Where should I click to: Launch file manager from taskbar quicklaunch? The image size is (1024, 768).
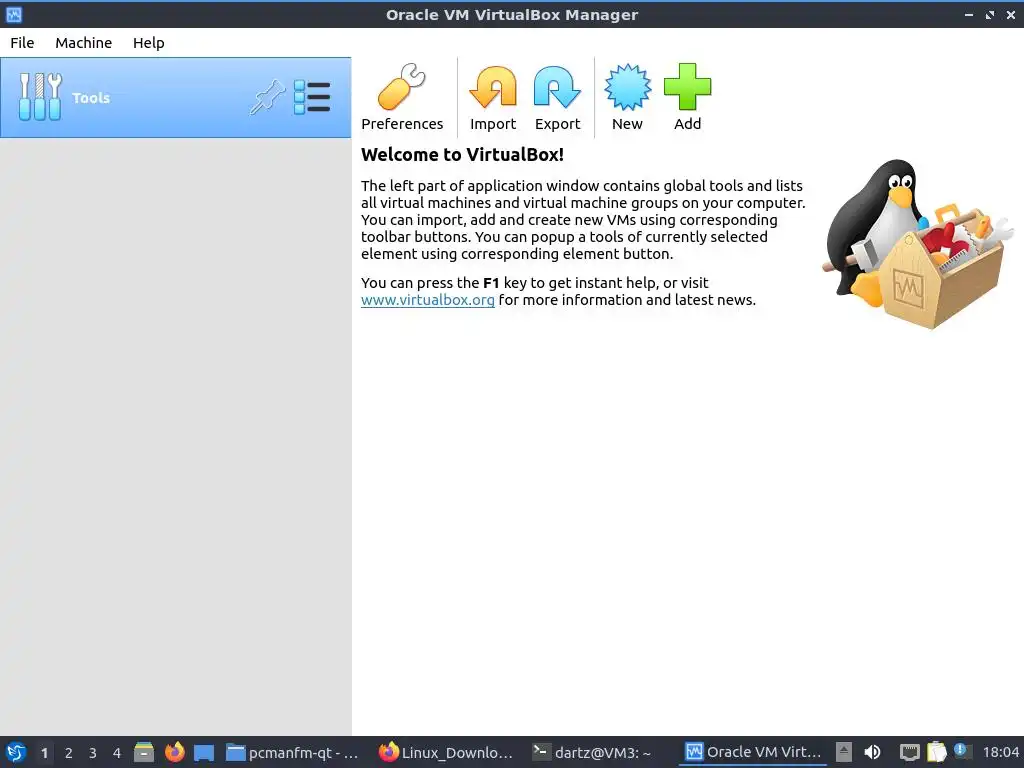pyautogui.click(x=144, y=752)
